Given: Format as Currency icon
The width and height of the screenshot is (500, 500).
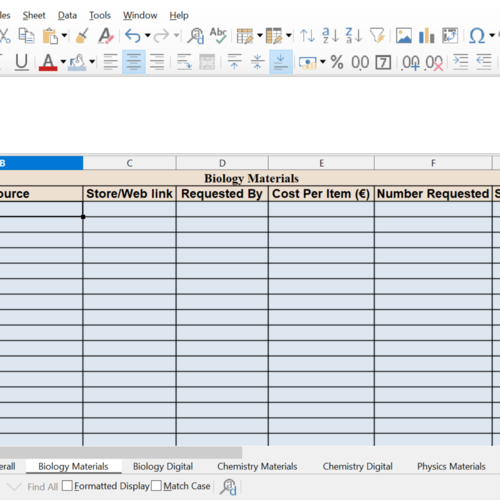Looking at the screenshot, I should (307, 62).
